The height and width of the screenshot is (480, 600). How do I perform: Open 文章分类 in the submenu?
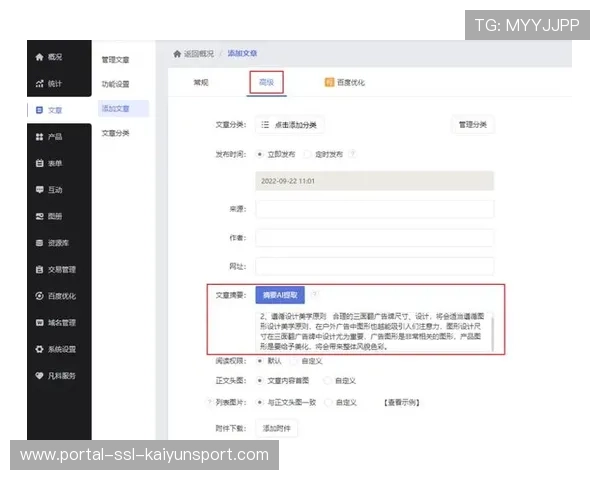(x=115, y=133)
